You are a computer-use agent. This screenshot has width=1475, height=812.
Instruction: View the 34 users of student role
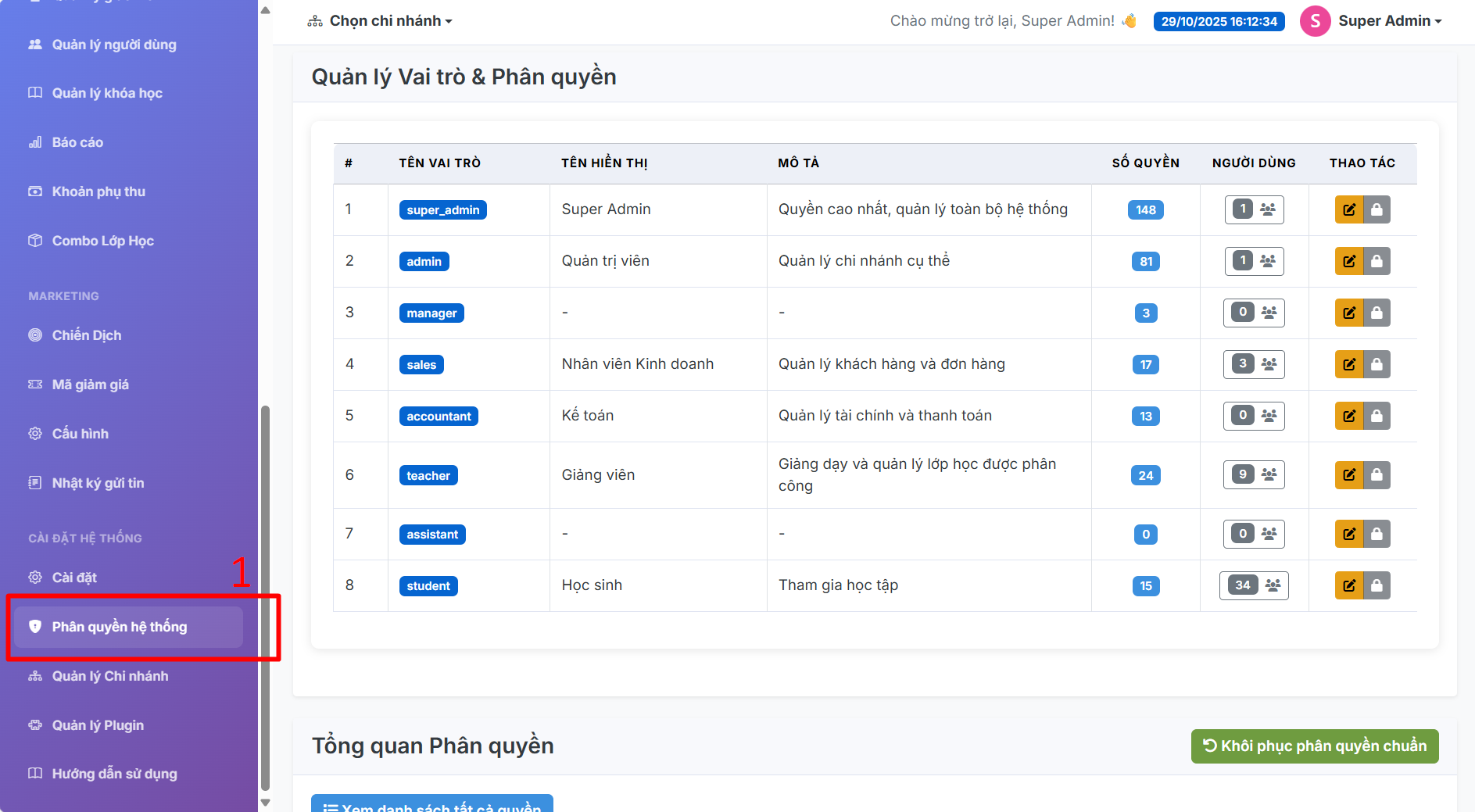[1254, 585]
